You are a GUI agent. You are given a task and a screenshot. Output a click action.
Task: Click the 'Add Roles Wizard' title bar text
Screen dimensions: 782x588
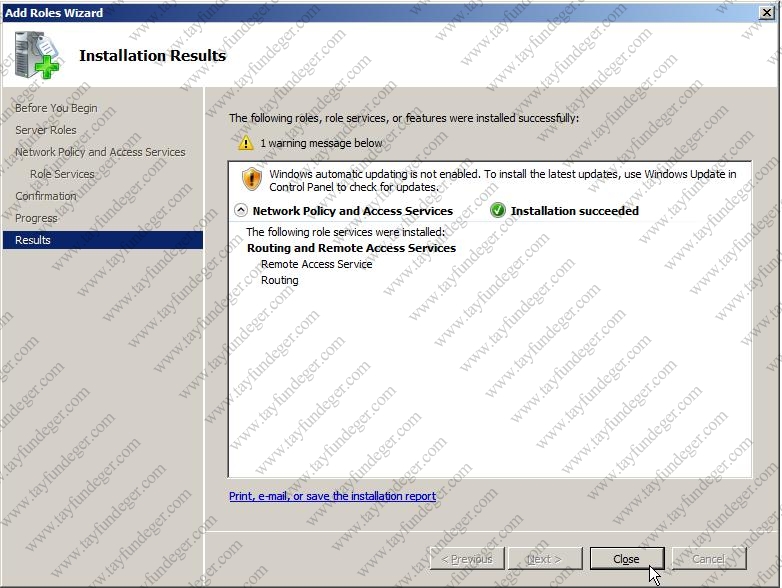pyautogui.click(x=53, y=13)
